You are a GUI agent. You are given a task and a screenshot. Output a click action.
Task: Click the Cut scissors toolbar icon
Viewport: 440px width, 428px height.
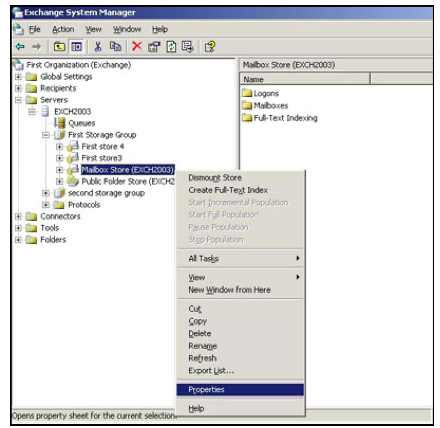(98, 47)
